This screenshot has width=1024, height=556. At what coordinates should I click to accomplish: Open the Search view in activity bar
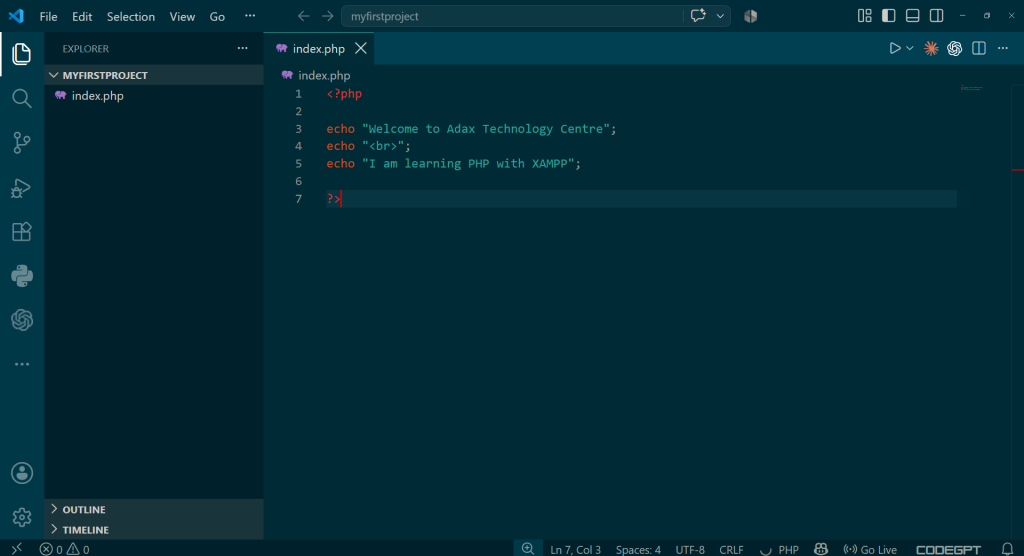tap(22, 98)
